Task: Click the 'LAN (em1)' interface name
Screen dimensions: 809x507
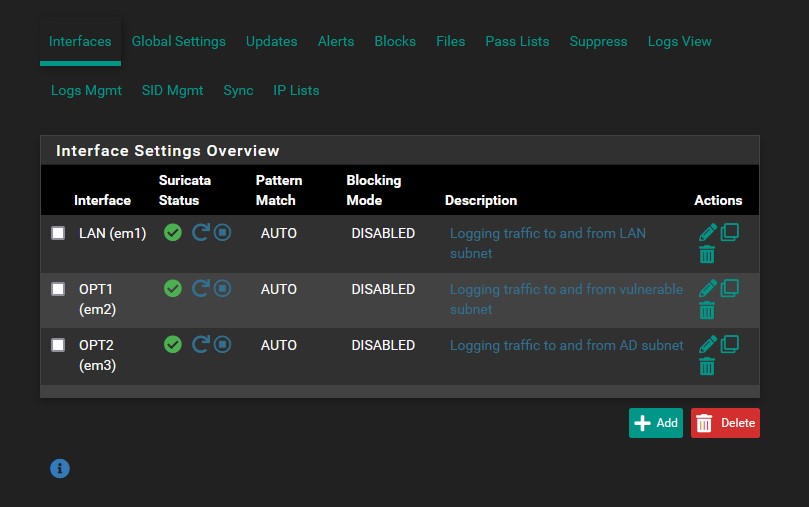Action: pyautogui.click(x=112, y=233)
